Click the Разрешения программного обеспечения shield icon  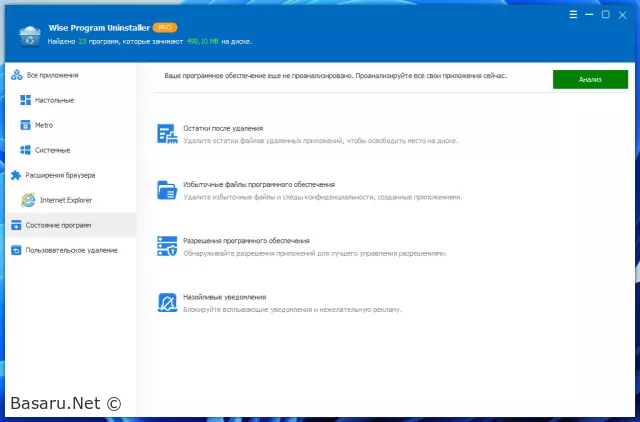pos(167,246)
